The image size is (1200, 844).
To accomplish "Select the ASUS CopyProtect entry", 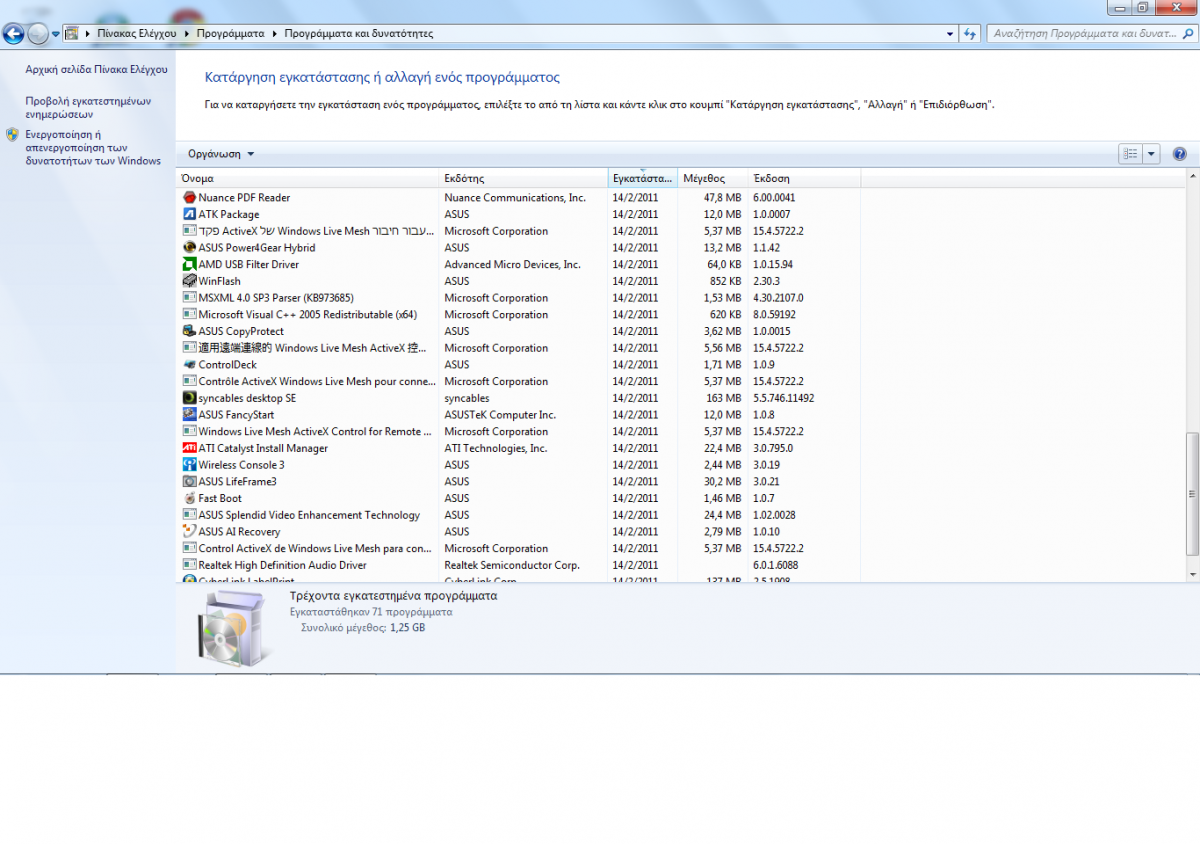I will coord(241,331).
